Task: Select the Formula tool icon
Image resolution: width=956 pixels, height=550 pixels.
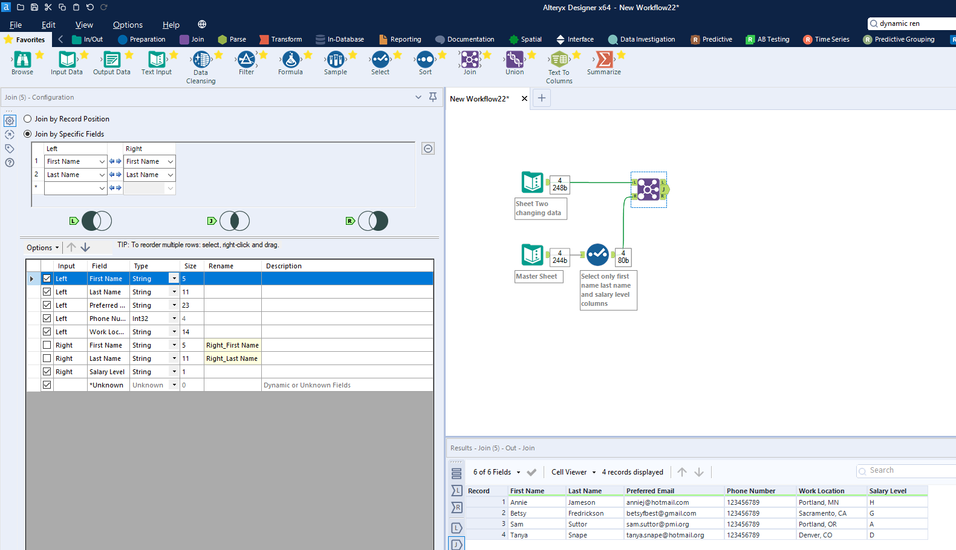Action: point(291,59)
